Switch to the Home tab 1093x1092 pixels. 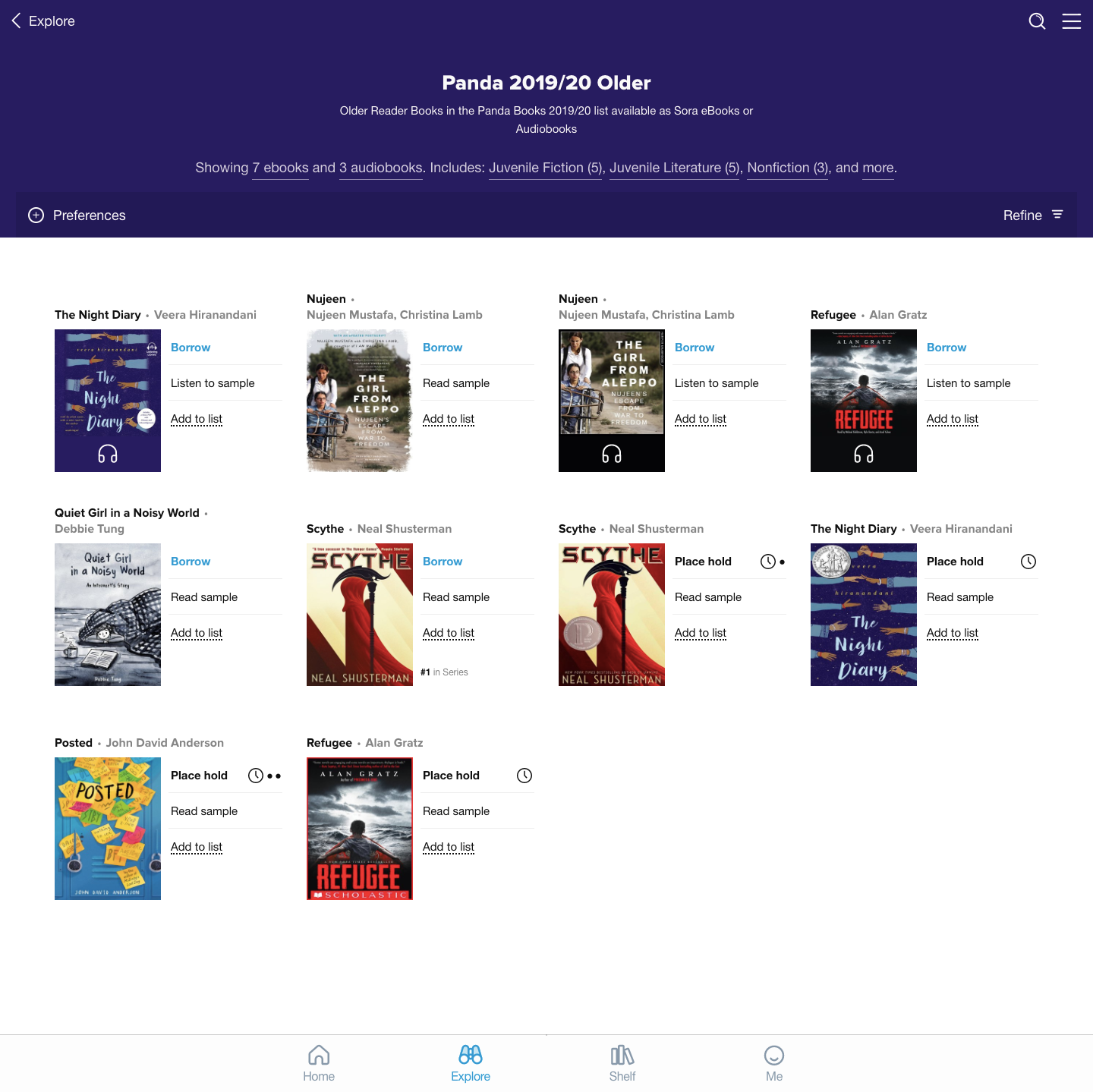(319, 1063)
